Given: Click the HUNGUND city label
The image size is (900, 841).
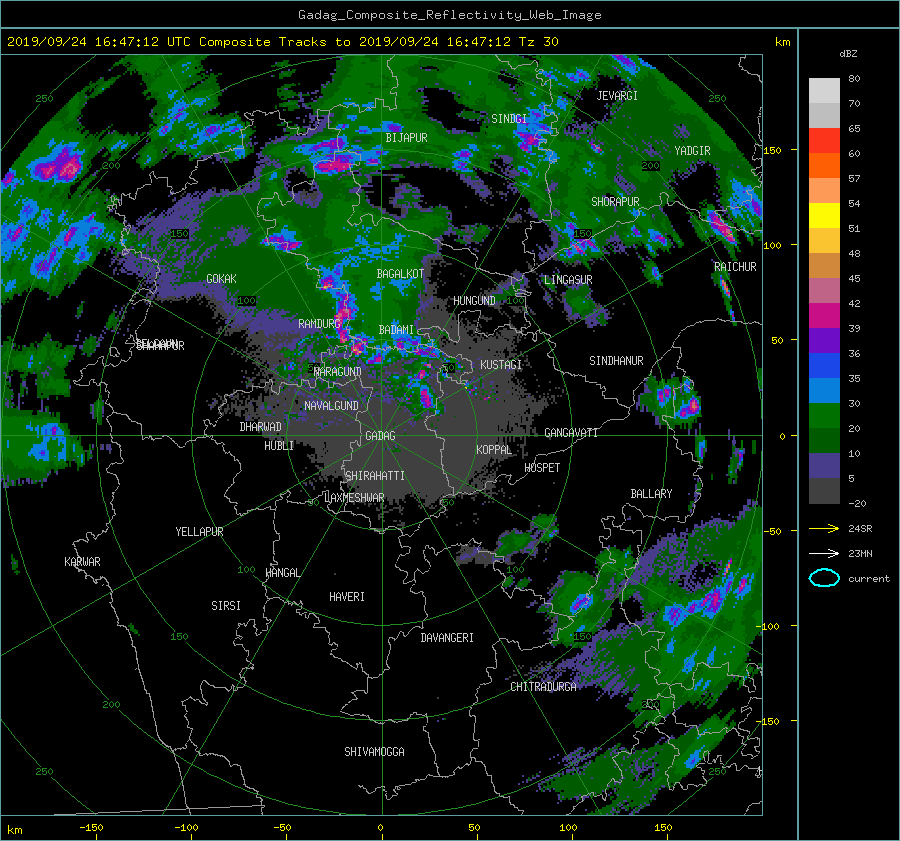Looking at the screenshot, I should coord(474,301).
